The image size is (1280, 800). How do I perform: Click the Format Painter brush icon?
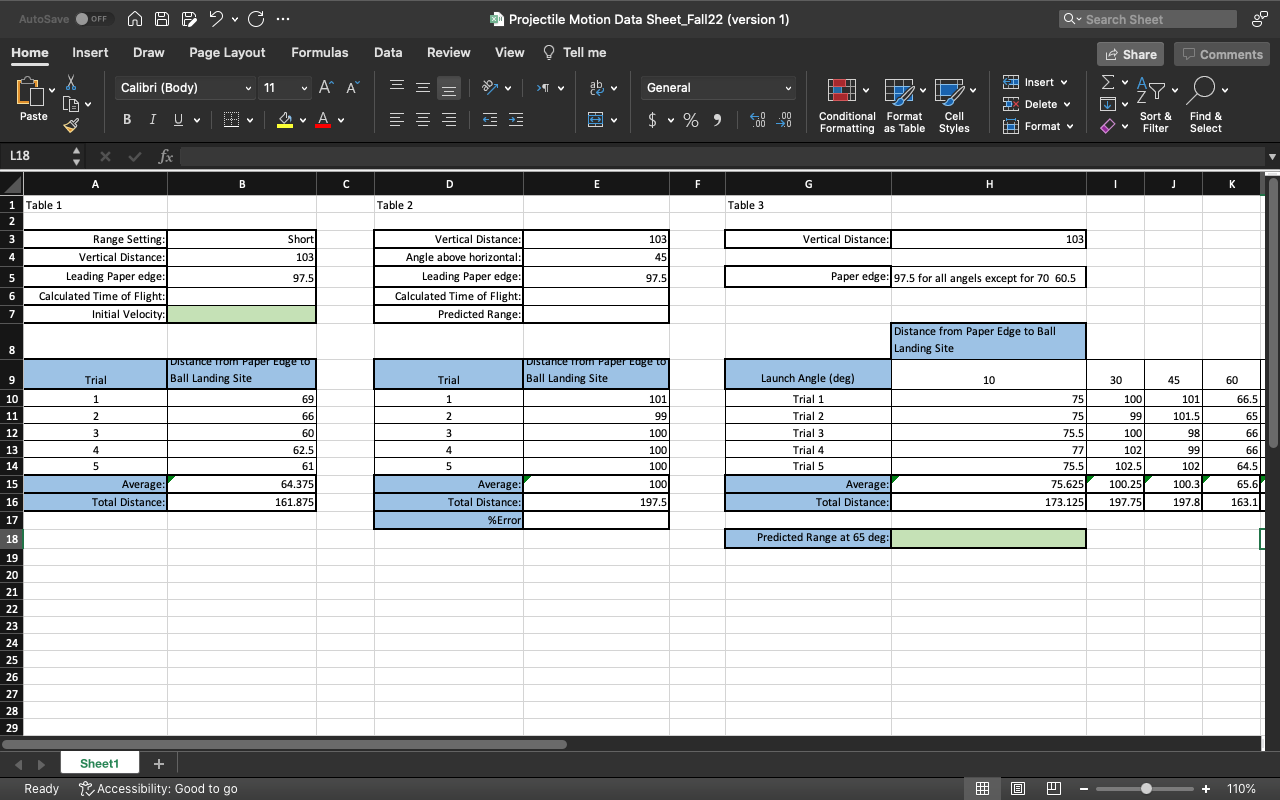pos(71,126)
